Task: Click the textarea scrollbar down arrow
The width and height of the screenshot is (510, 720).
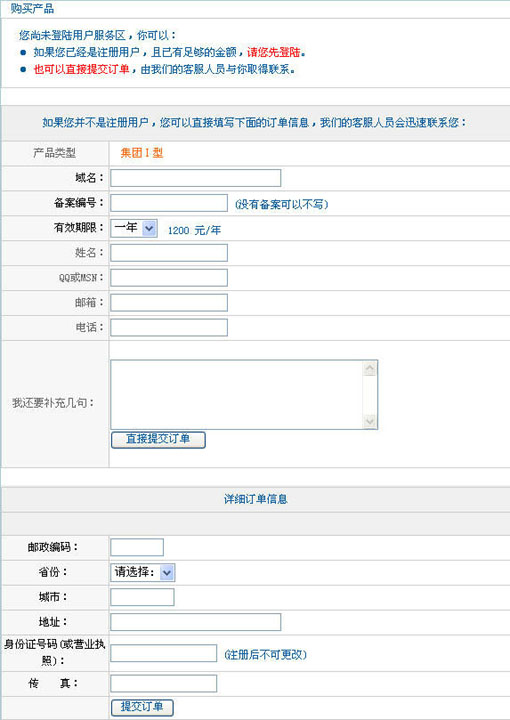Action: pos(370,421)
